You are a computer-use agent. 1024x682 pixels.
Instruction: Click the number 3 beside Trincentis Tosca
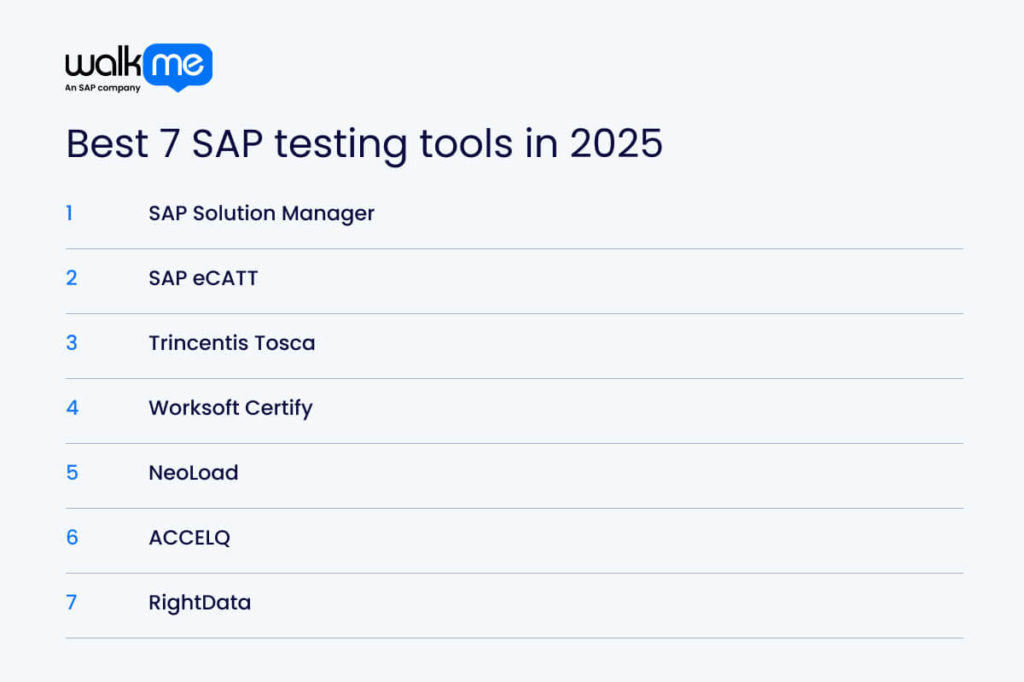71,343
